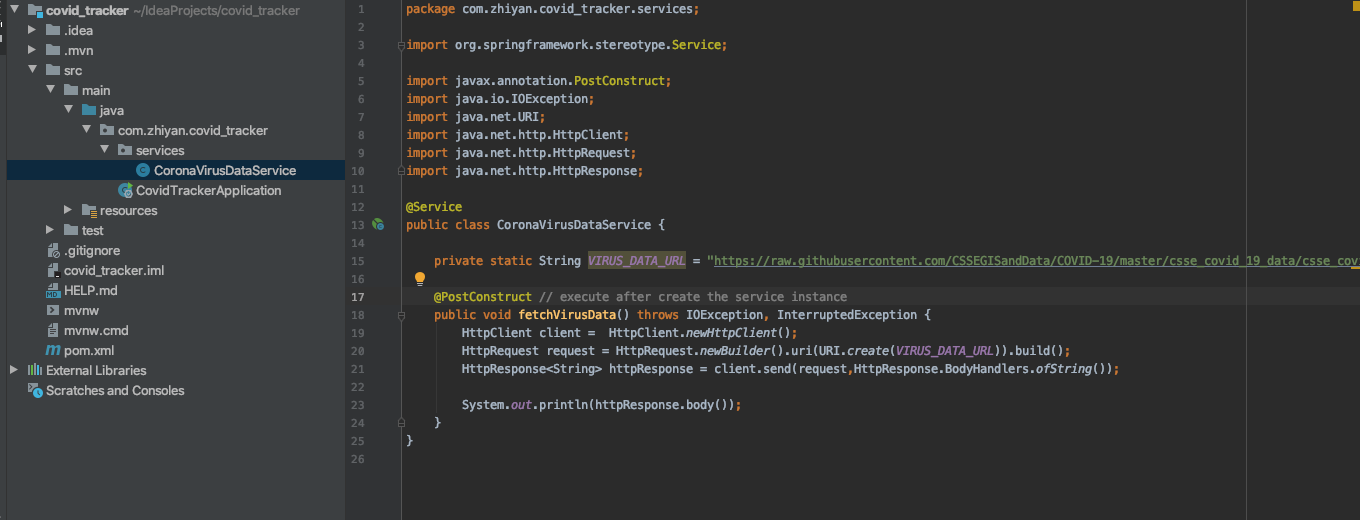
Task: Select the mvnw.cmd file
Action: tap(96, 331)
